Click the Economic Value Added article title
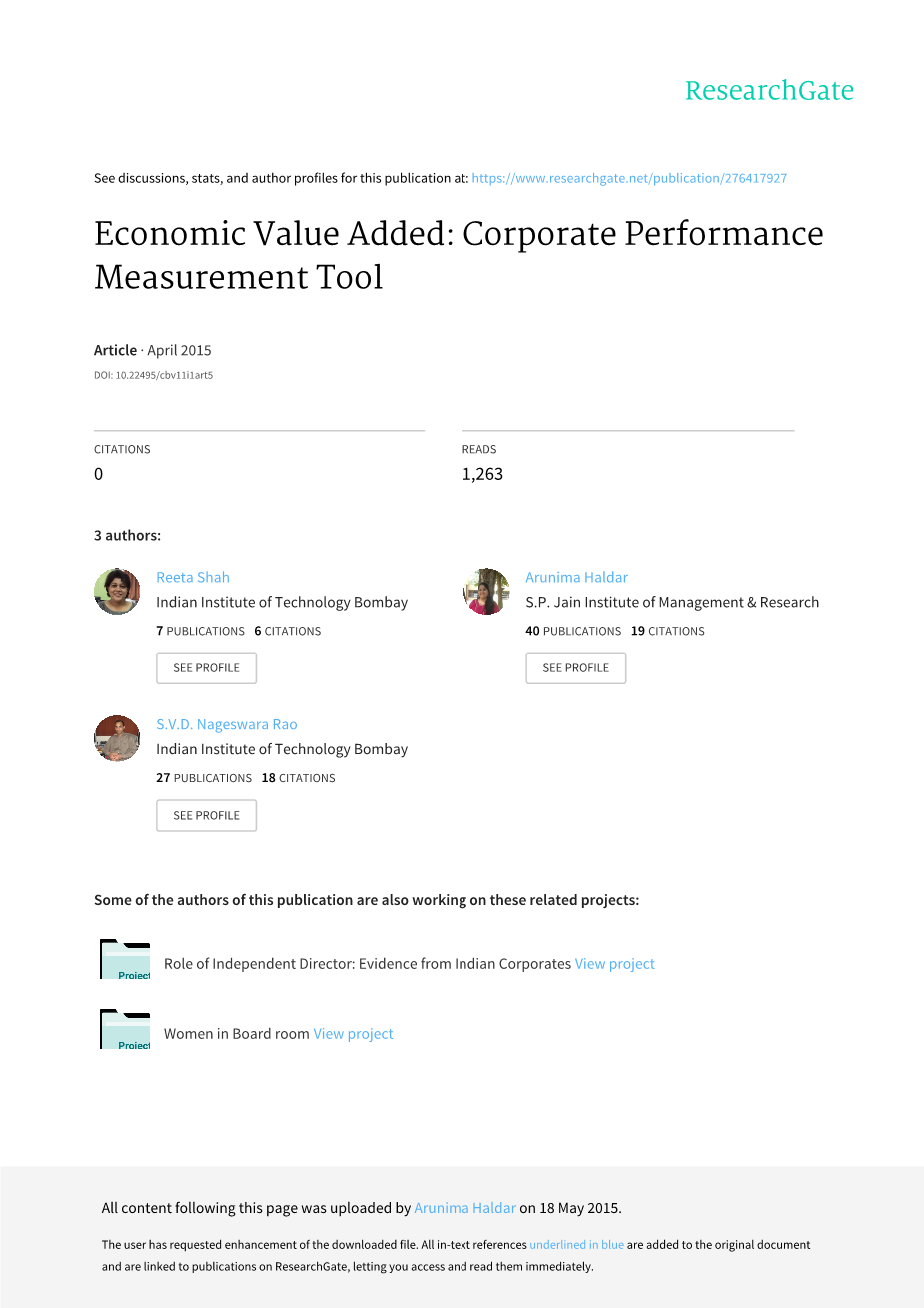 (x=459, y=255)
